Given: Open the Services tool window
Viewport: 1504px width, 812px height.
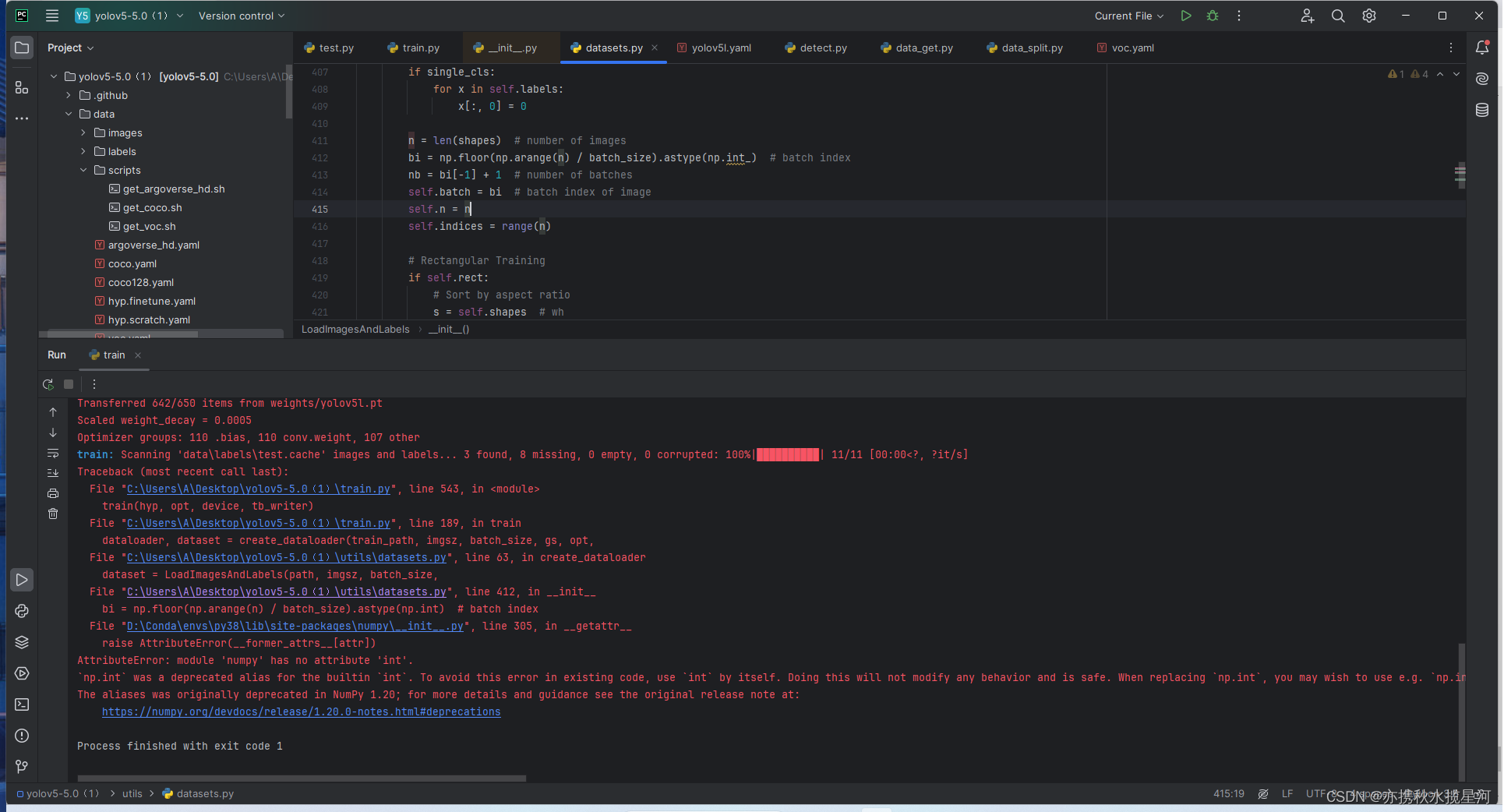Looking at the screenshot, I should [x=22, y=673].
